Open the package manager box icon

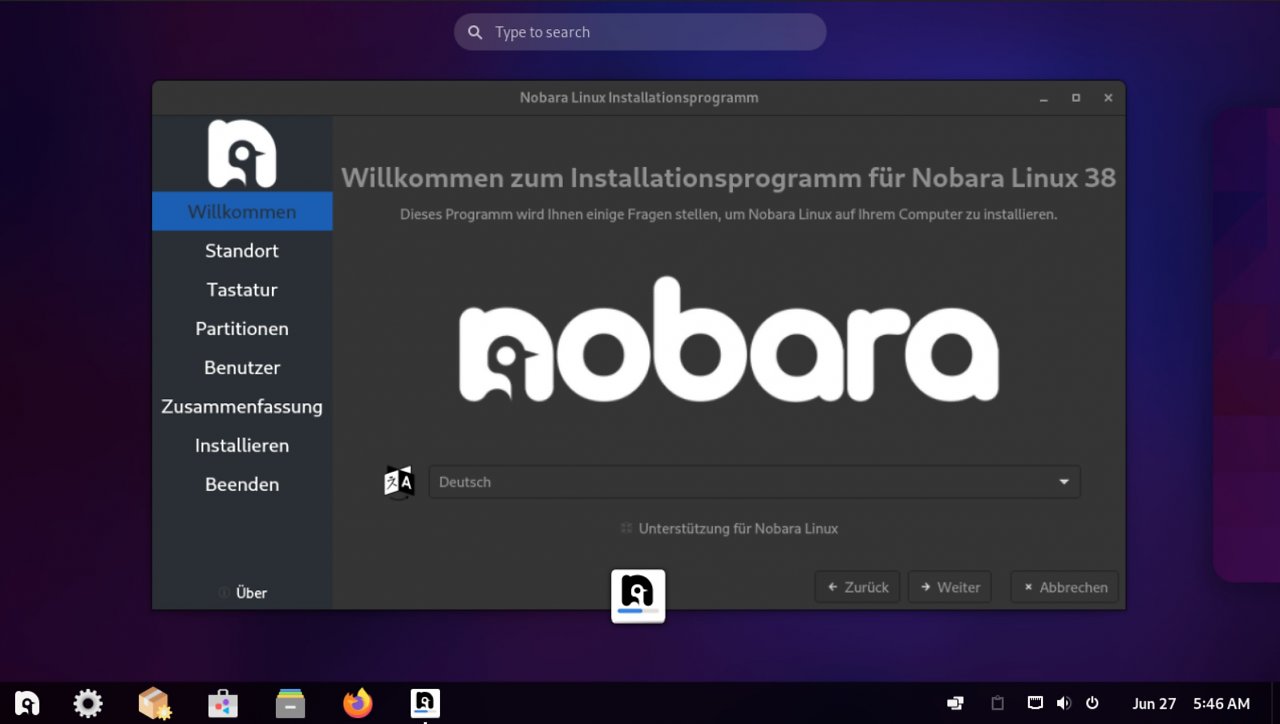[x=154, y=704]
